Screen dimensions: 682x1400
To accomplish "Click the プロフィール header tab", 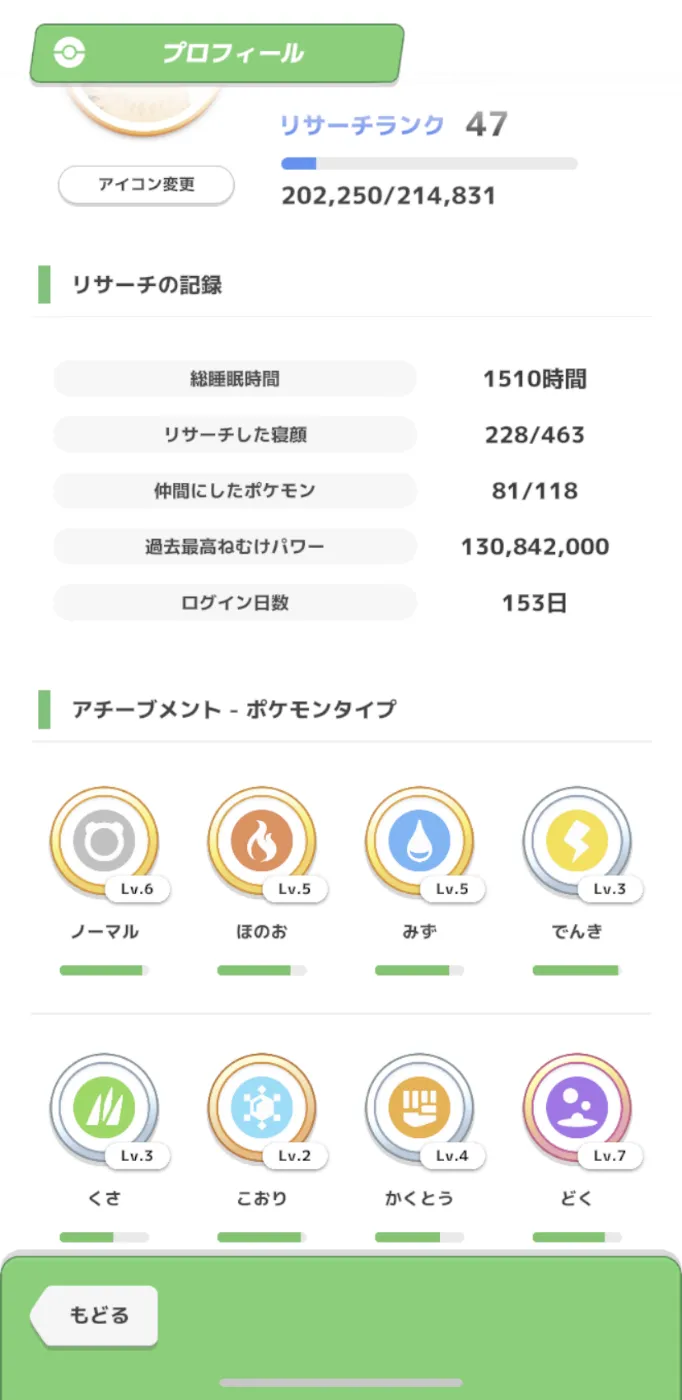I will pos(232,53).
